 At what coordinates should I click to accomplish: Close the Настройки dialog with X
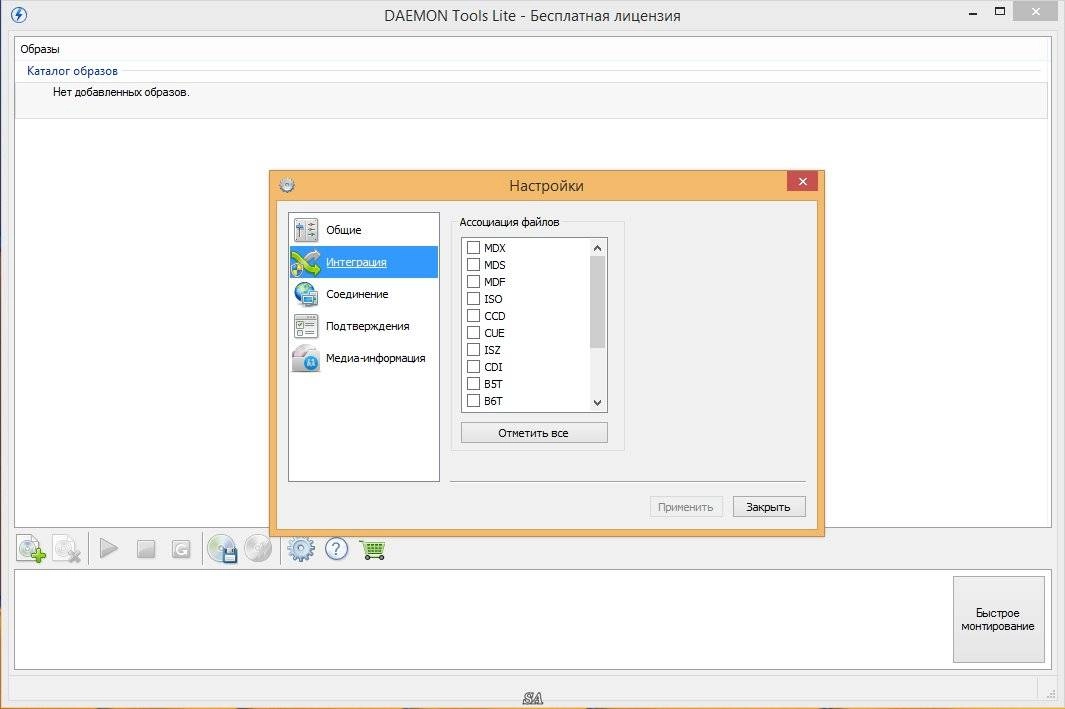coord(802,181)
